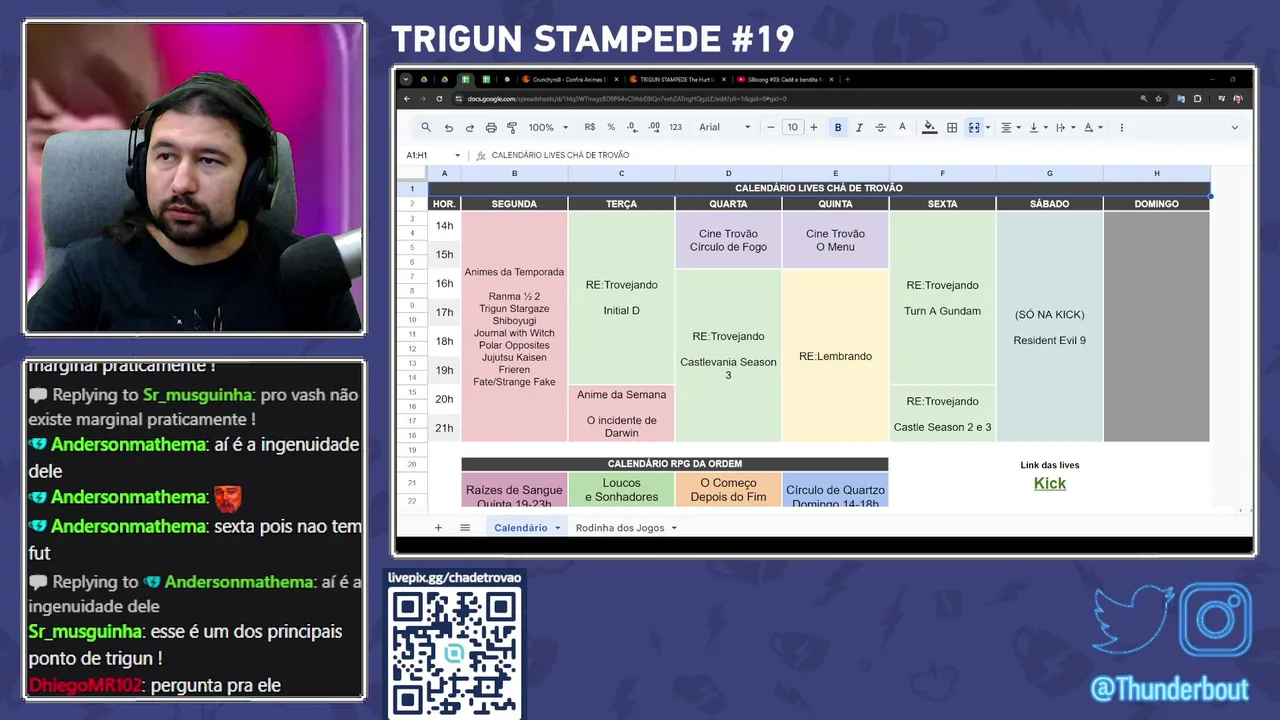Image resolution: width=1280 pixels, height=720 pixels.
Task: Click the DOMINGO header cell
Action: pyautogui.click(x=1156, y=204)
